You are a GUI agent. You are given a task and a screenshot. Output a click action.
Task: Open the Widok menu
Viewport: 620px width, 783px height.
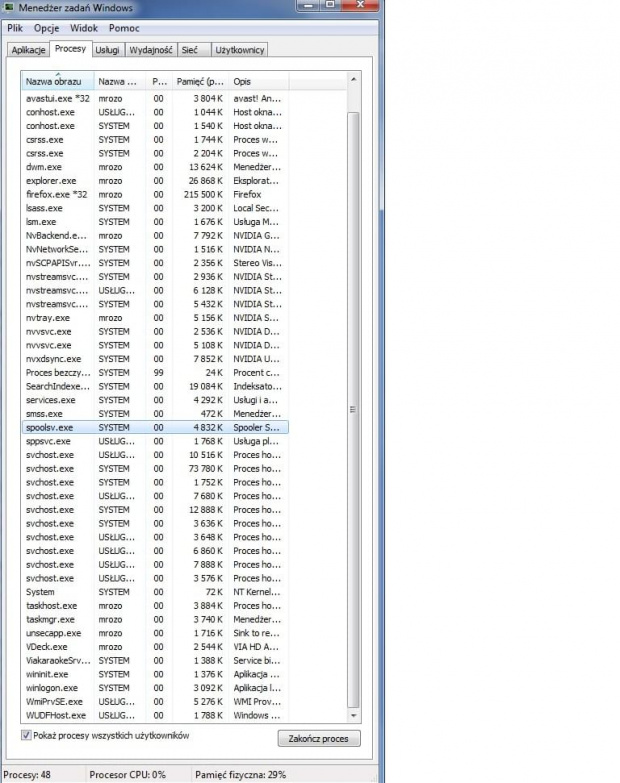[83, 28]
